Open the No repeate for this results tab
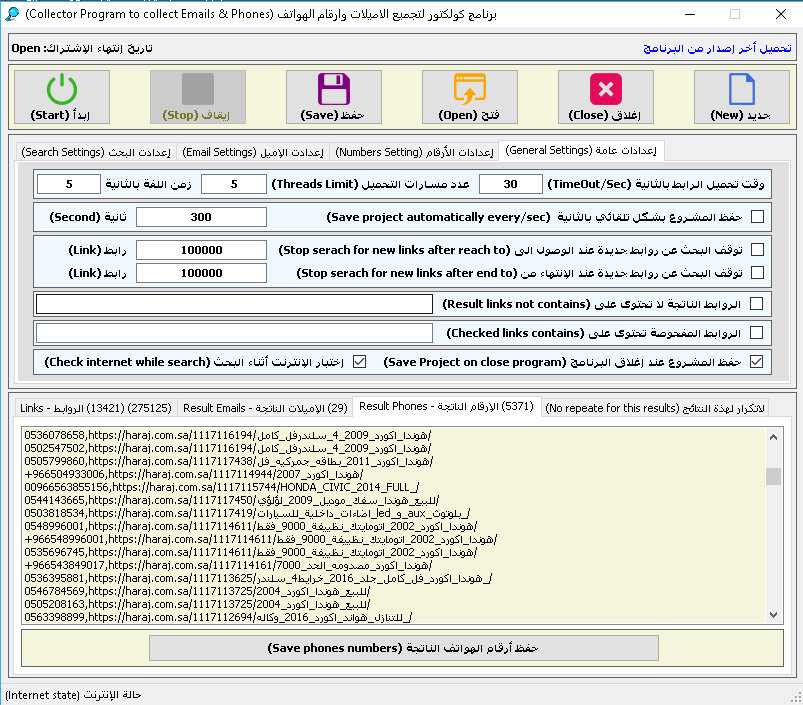Screen dimensions: 803x705 click(x=655, y=408)
